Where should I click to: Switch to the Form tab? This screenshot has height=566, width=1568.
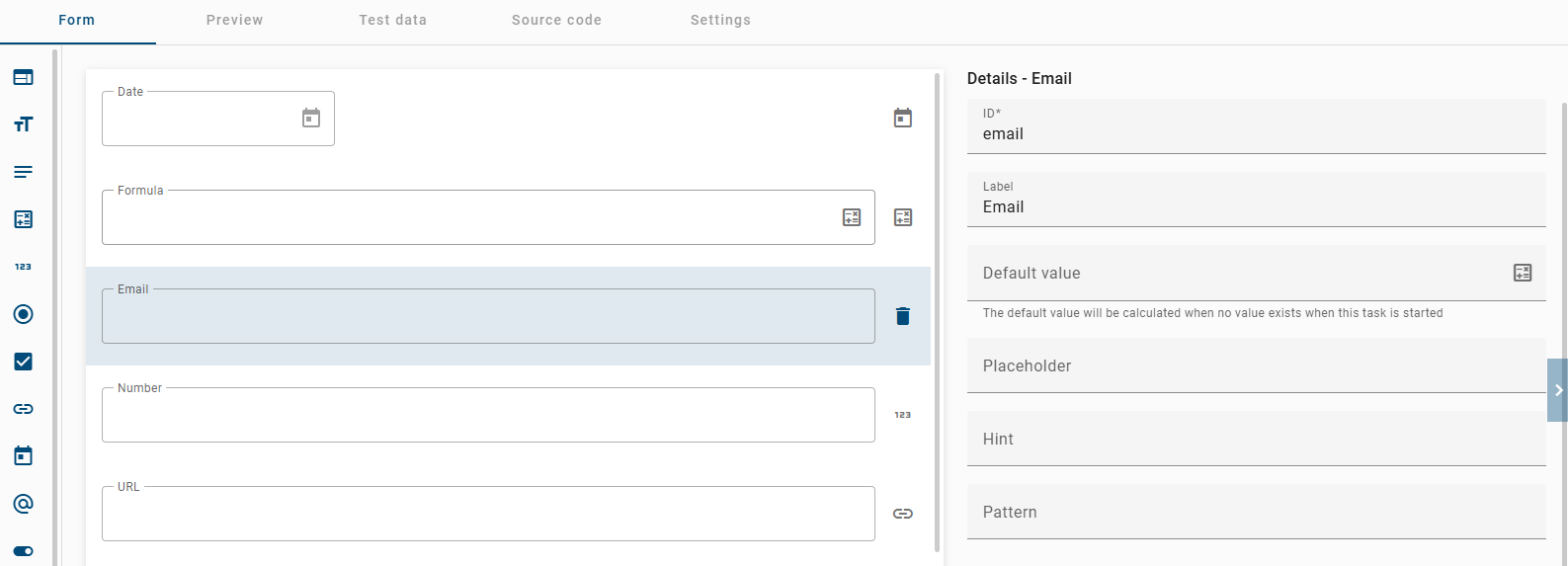coord(77,21)
